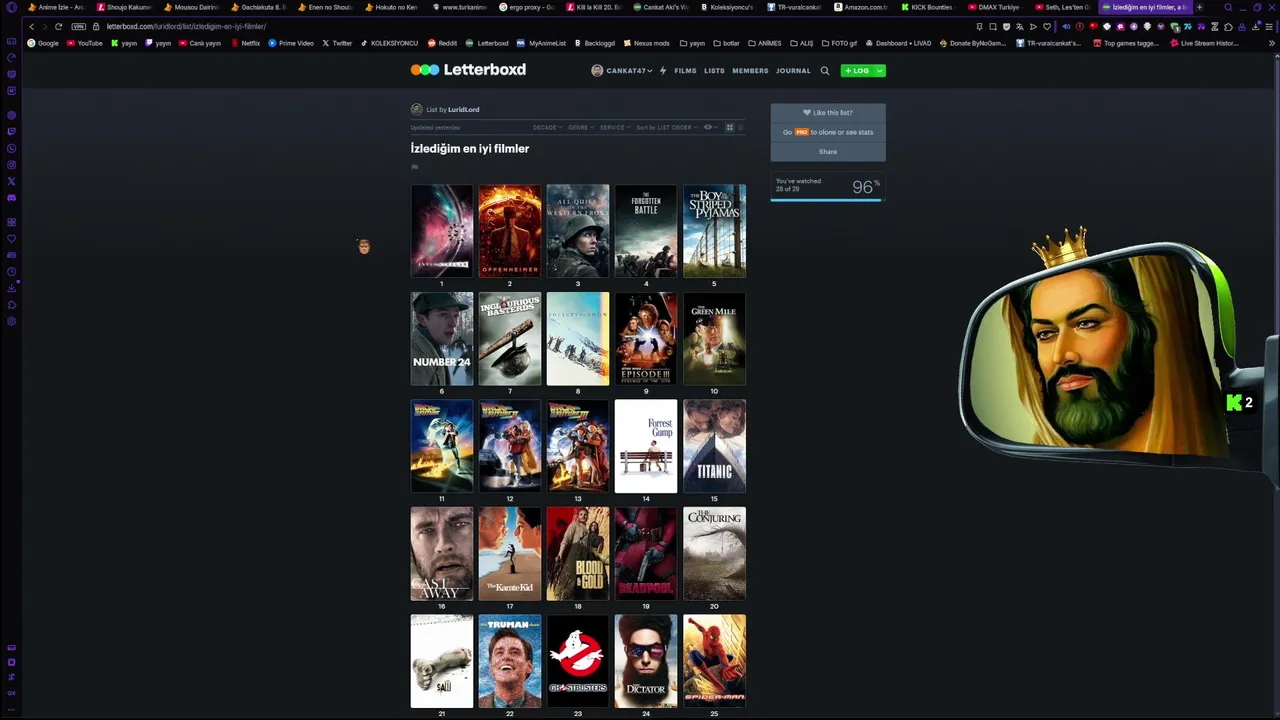Click the heart icon in browser toolbar
Image resolution: width=1280 pixels, height=720 pixels.
[1047, 26]
